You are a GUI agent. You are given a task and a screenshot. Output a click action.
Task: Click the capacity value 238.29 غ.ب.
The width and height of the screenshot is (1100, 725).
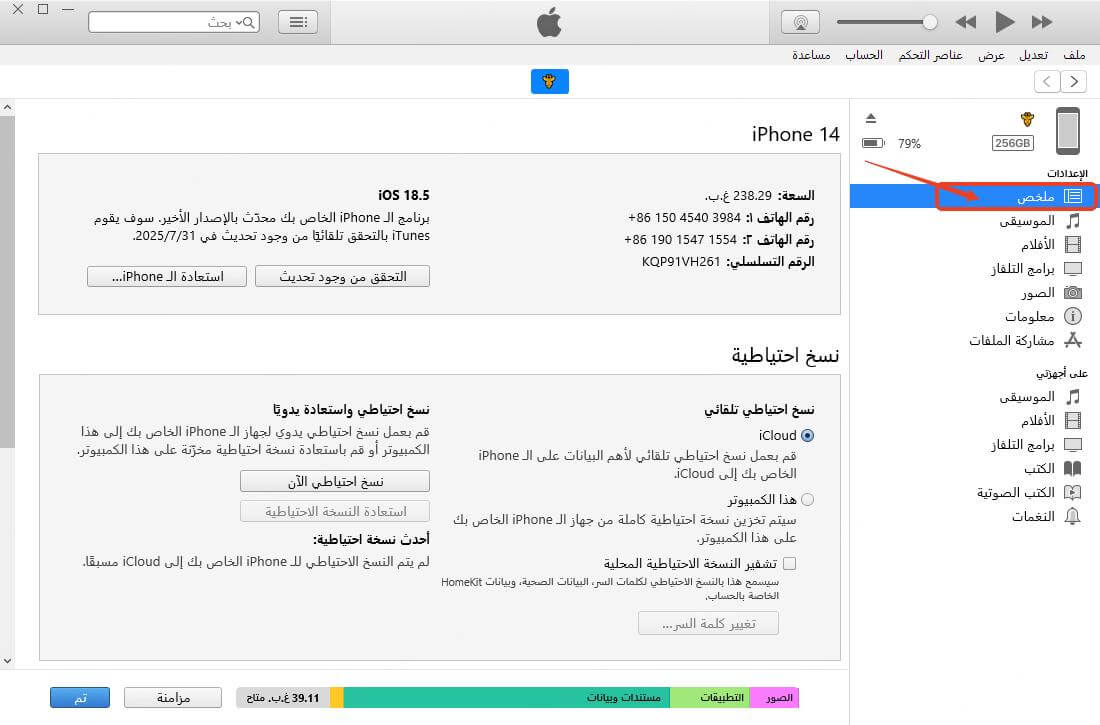pyautogui.click(x=738, y=195)
